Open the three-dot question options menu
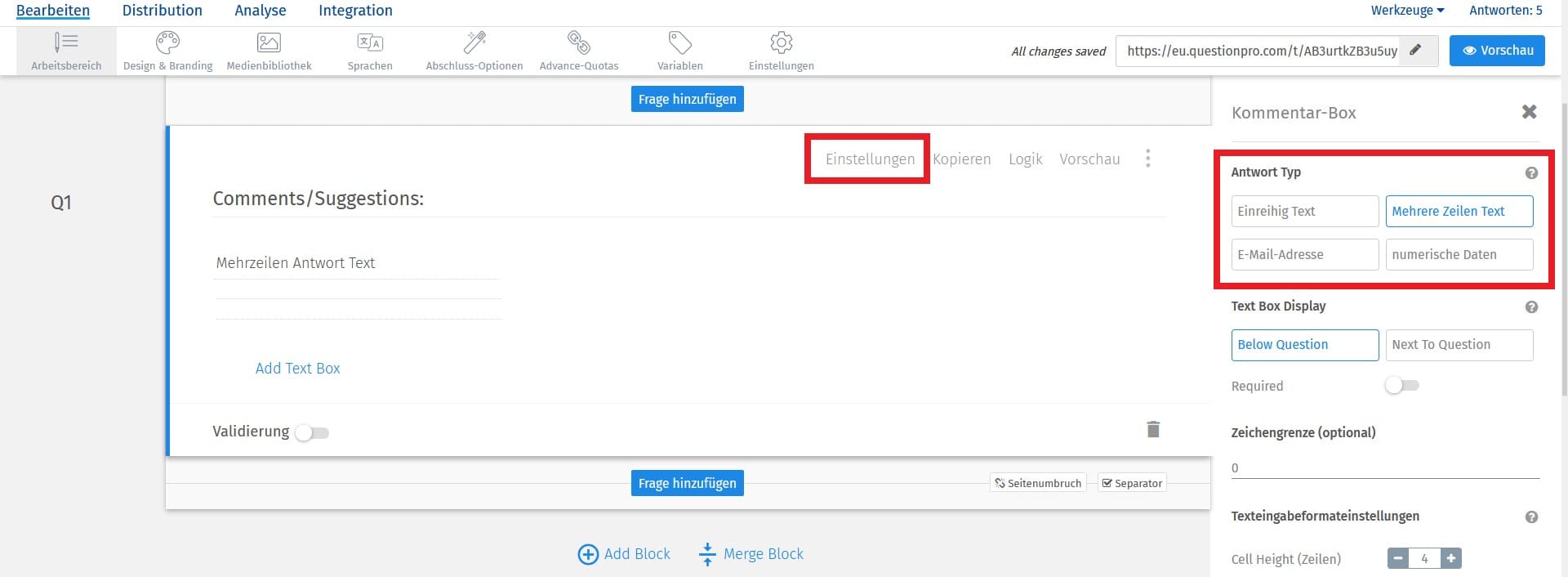This screenshot has width=1568, height=577. 1147,159
